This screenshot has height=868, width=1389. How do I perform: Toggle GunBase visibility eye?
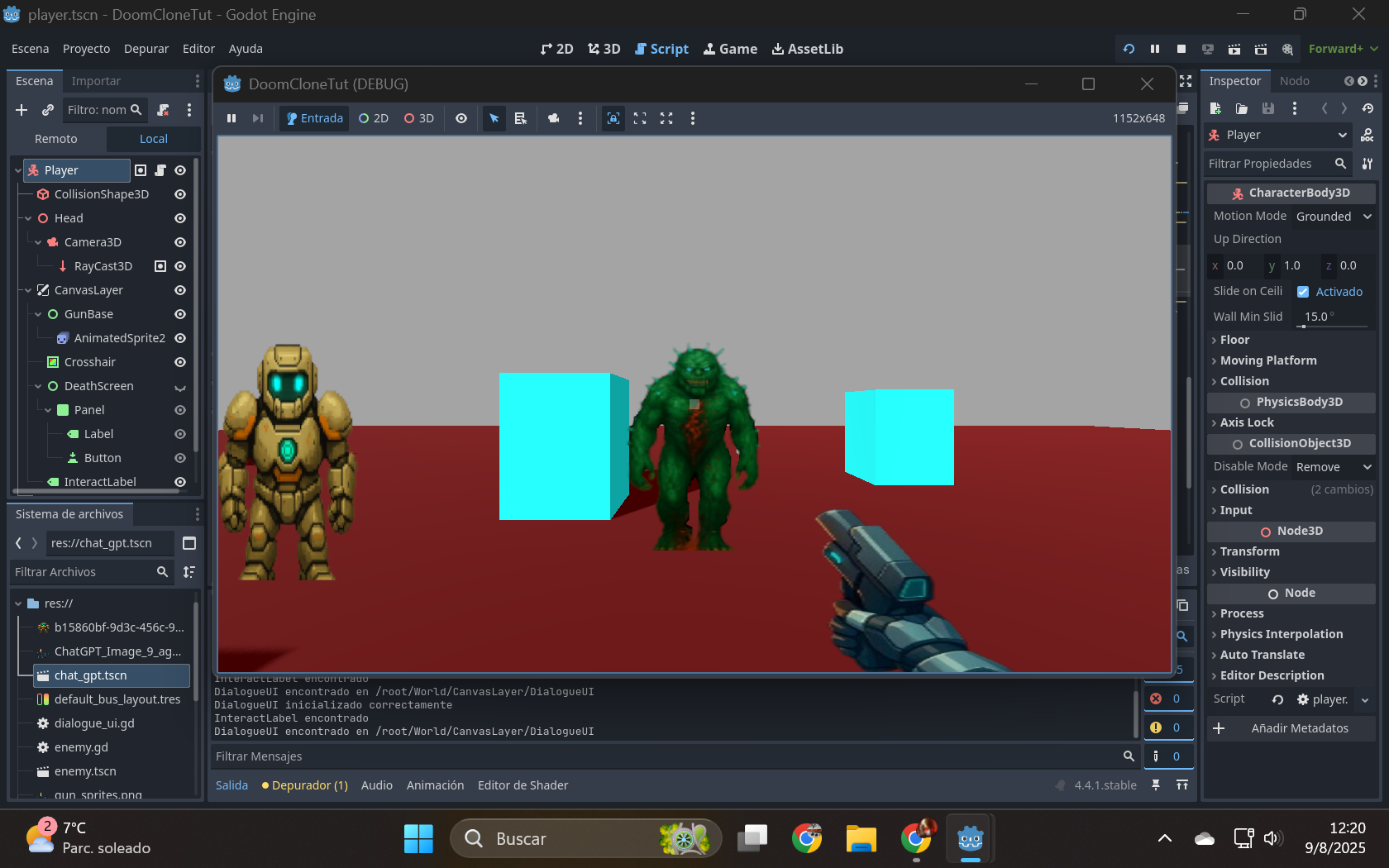point(180,314)
